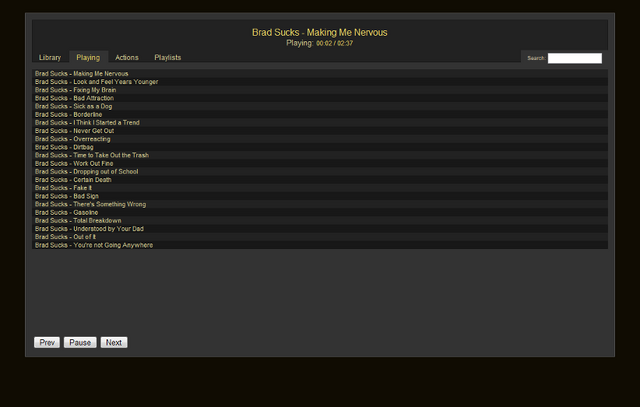This screenshot has width=640, height=407.
Task: Select the Playing tab
Action: coord(88,58)
